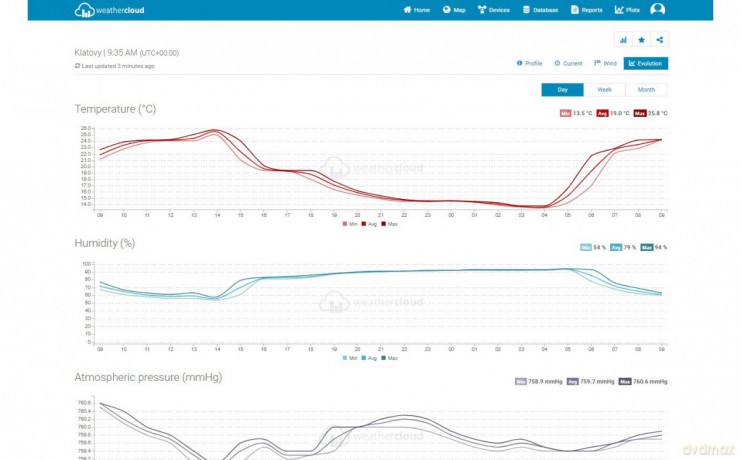Select the Evolution tab

point(645,63)
